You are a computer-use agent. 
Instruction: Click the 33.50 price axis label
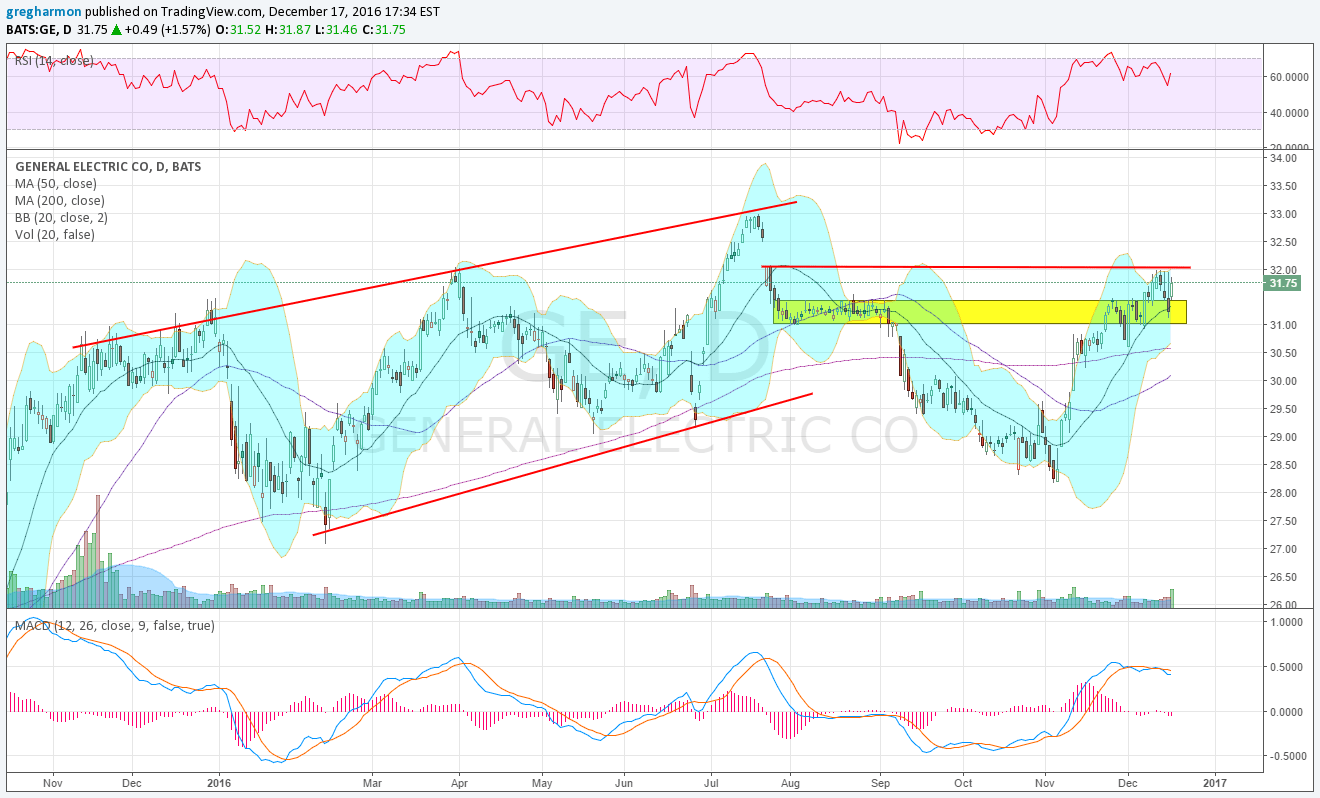[x=1283, y=186]
